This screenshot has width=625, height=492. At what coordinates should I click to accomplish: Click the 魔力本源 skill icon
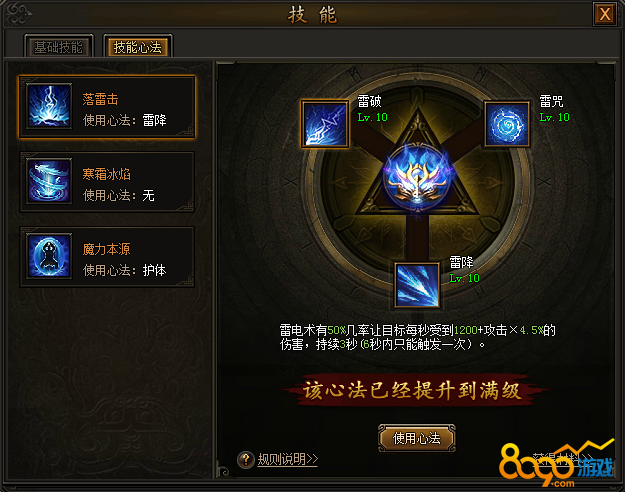49,256
